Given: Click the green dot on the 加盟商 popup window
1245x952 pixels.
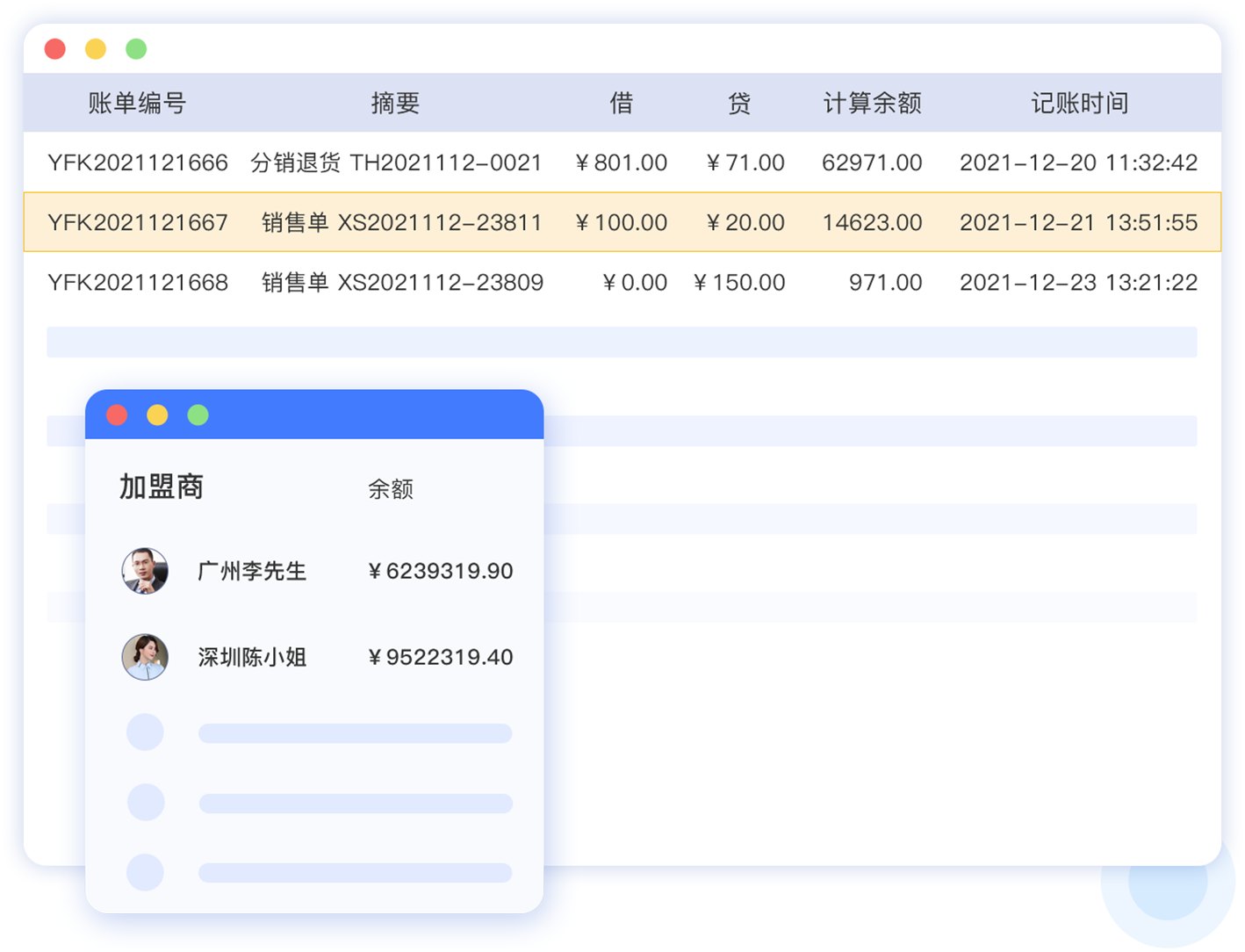Looking at the screenshot, I should pos(198,415).
